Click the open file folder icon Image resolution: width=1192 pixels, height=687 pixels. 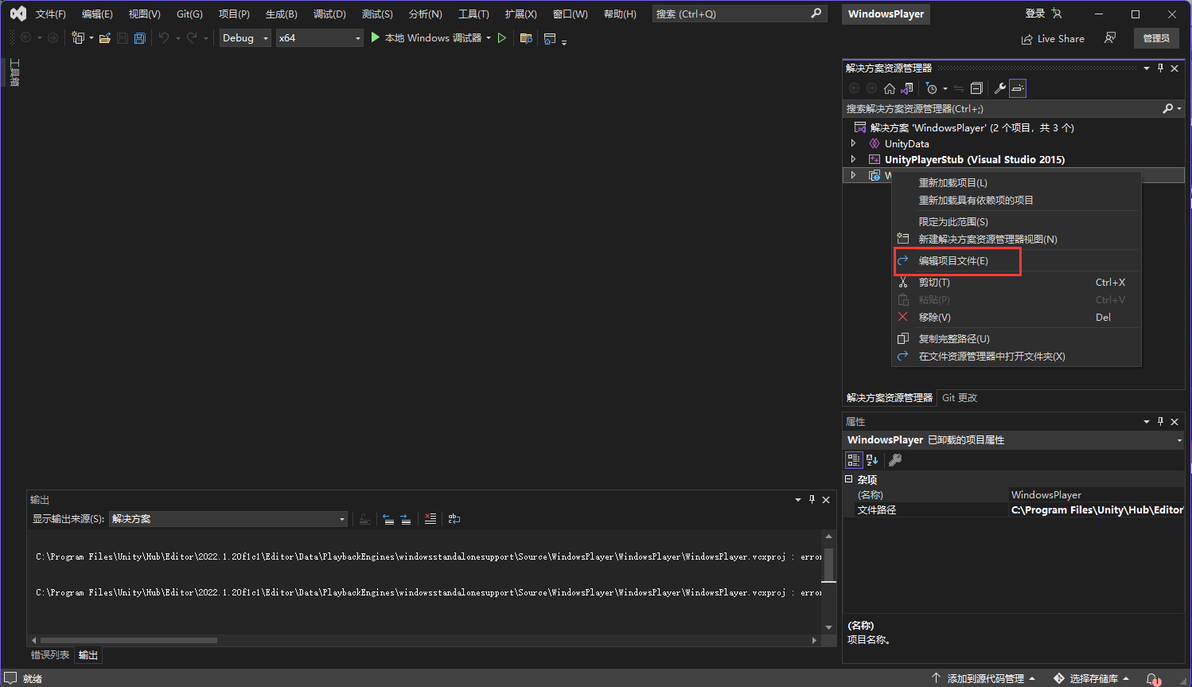pos(105,38)
